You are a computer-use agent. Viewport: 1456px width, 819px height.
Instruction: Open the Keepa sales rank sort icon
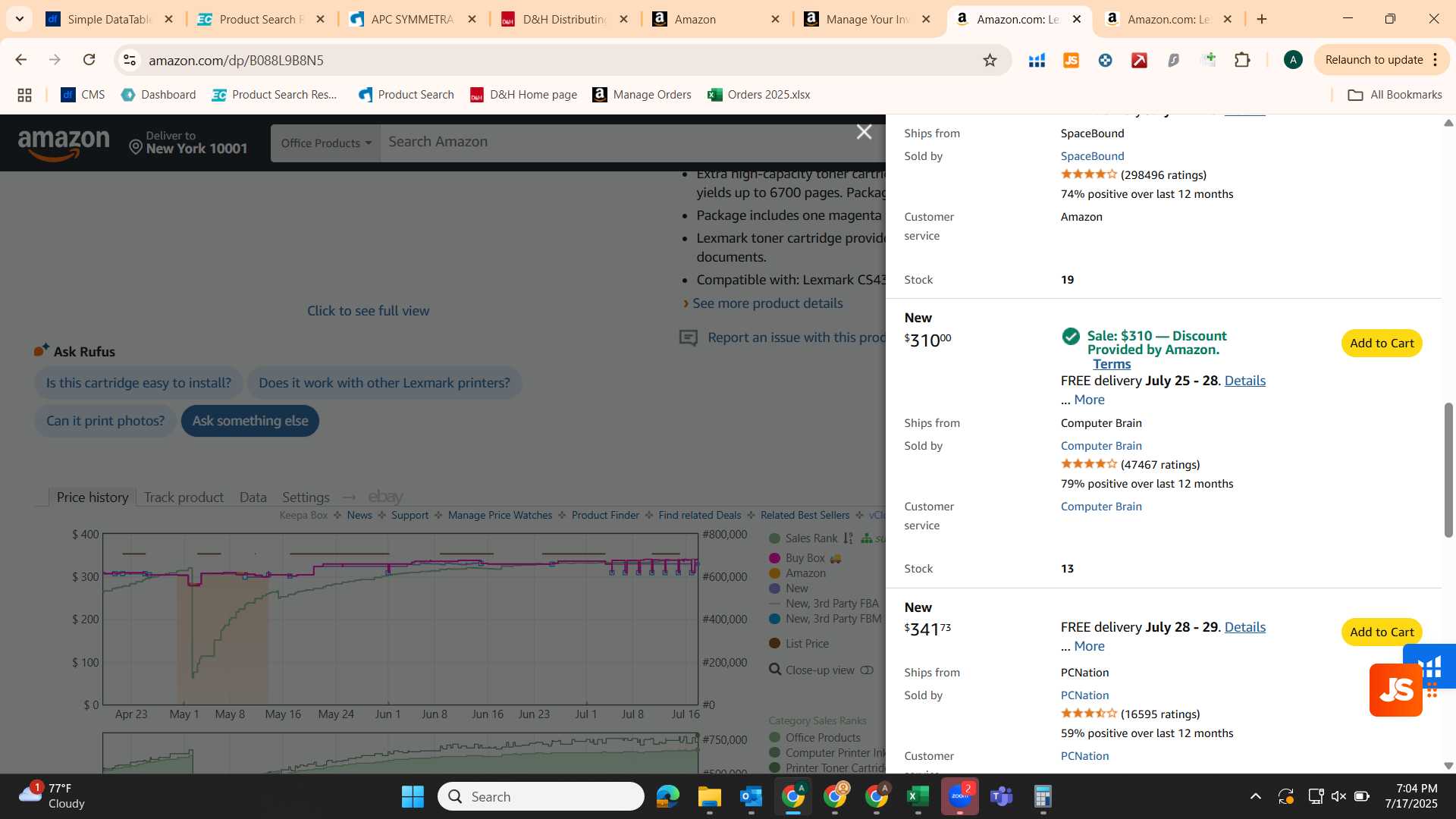coord(848,538)
